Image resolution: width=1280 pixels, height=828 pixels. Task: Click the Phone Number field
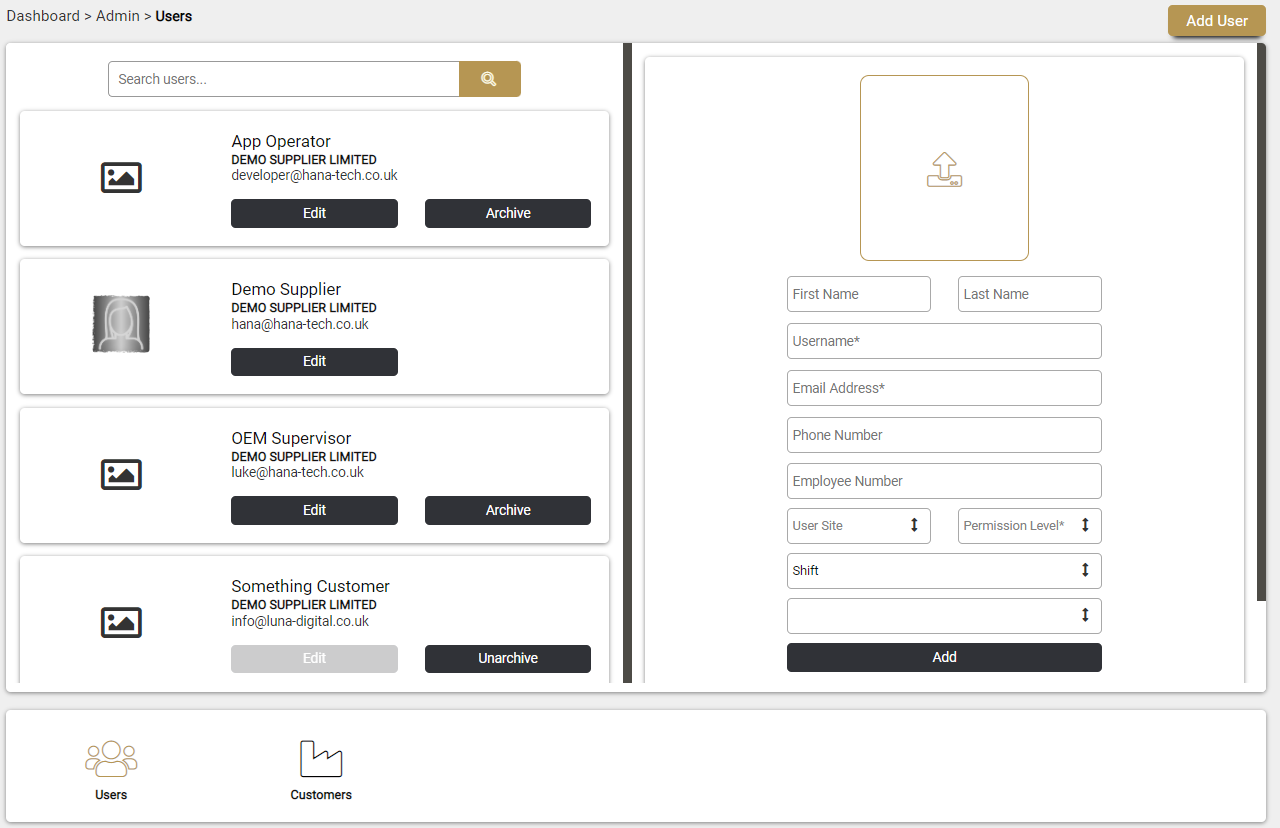pyautogui.click(x=944, y=435)
